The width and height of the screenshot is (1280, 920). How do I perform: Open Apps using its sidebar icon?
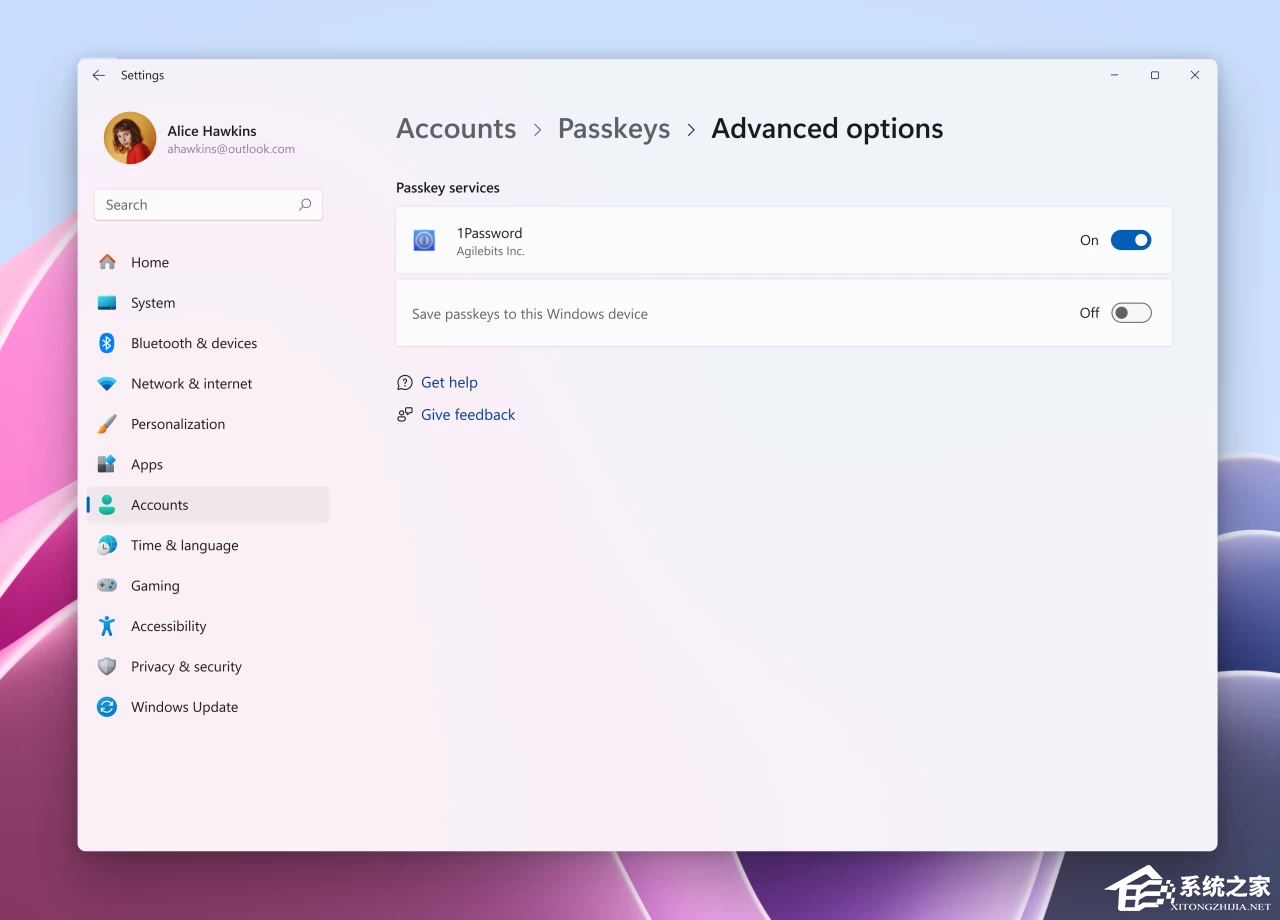[x=106, y=464]
